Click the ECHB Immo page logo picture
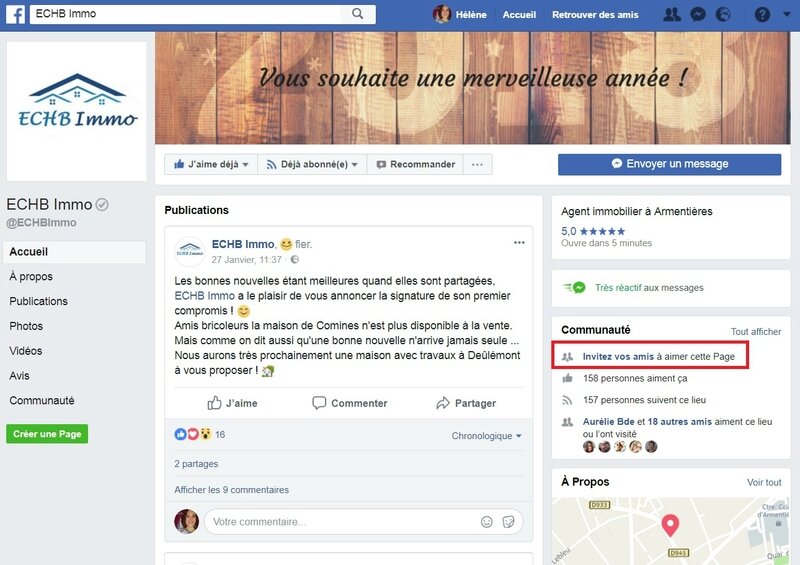This screenshot has height=565, width=800. tap(77, 111)
